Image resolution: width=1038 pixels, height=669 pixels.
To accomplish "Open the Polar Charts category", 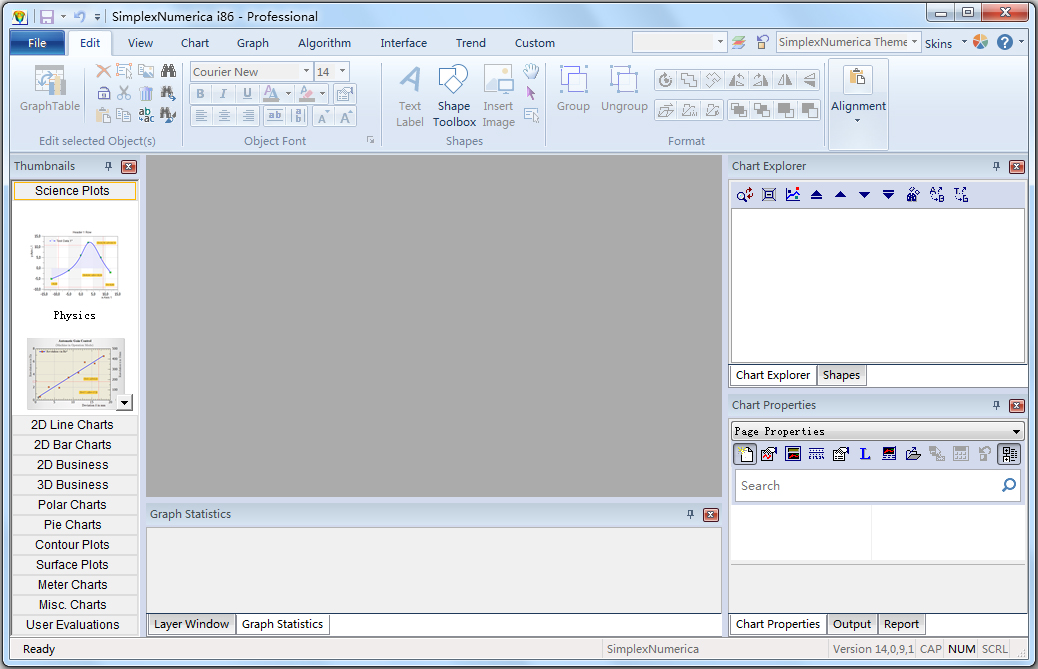I will pos(72,505).
